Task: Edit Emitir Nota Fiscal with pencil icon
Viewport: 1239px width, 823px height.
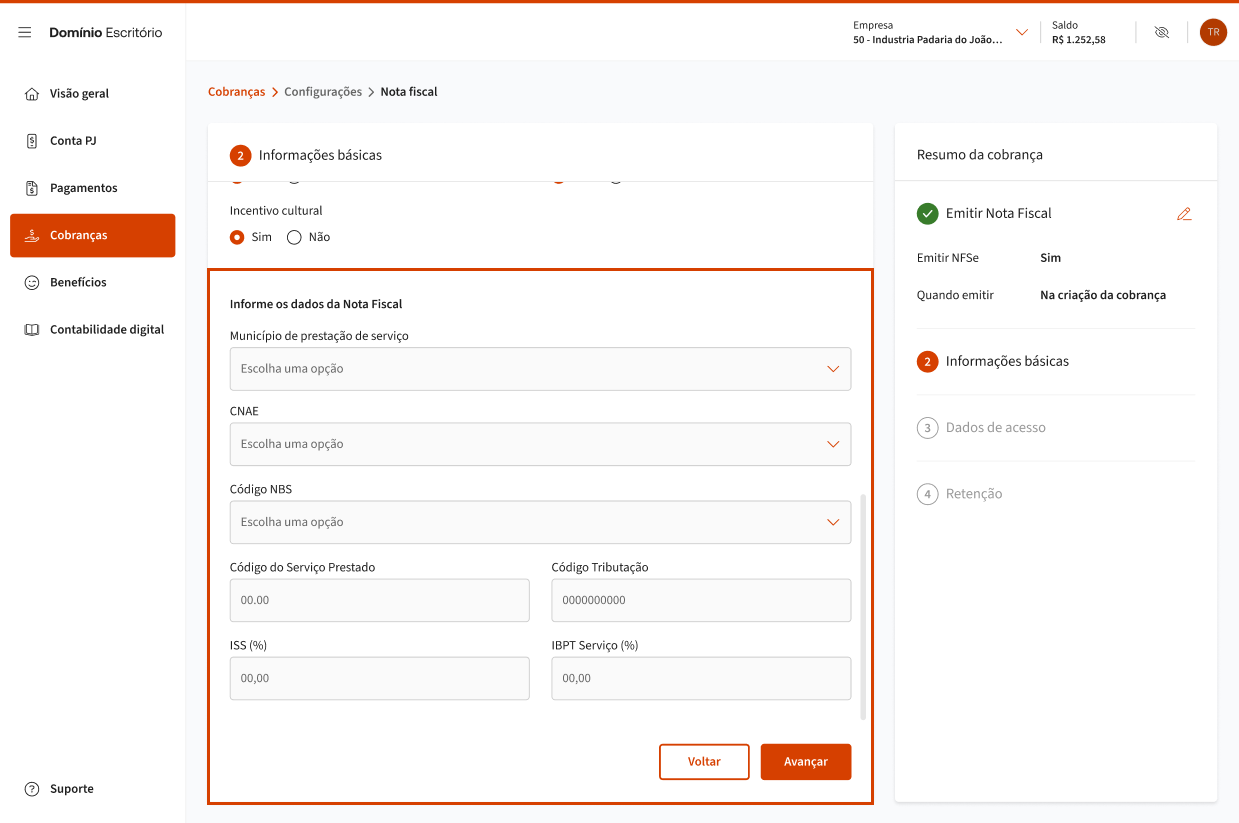Action: 1184,214
